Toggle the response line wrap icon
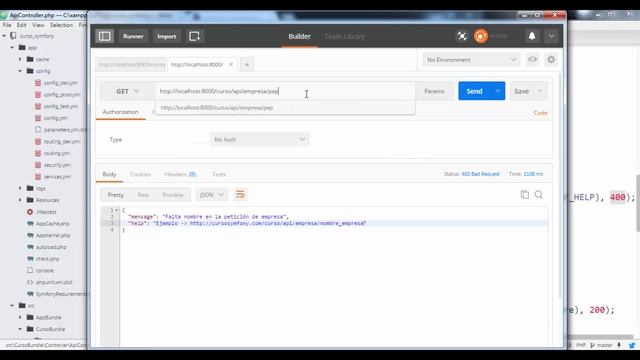Viewport: 640px width, 360px height. pos(240,195)
